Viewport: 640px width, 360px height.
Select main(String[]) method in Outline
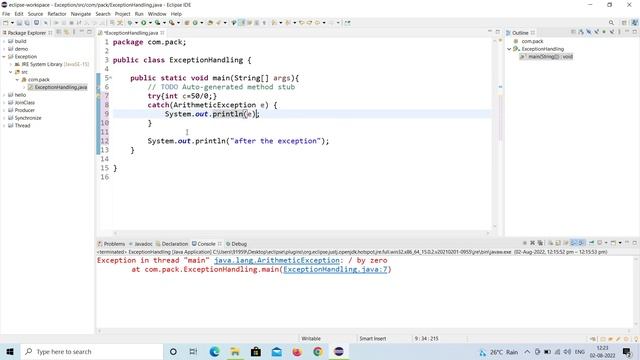547,57
